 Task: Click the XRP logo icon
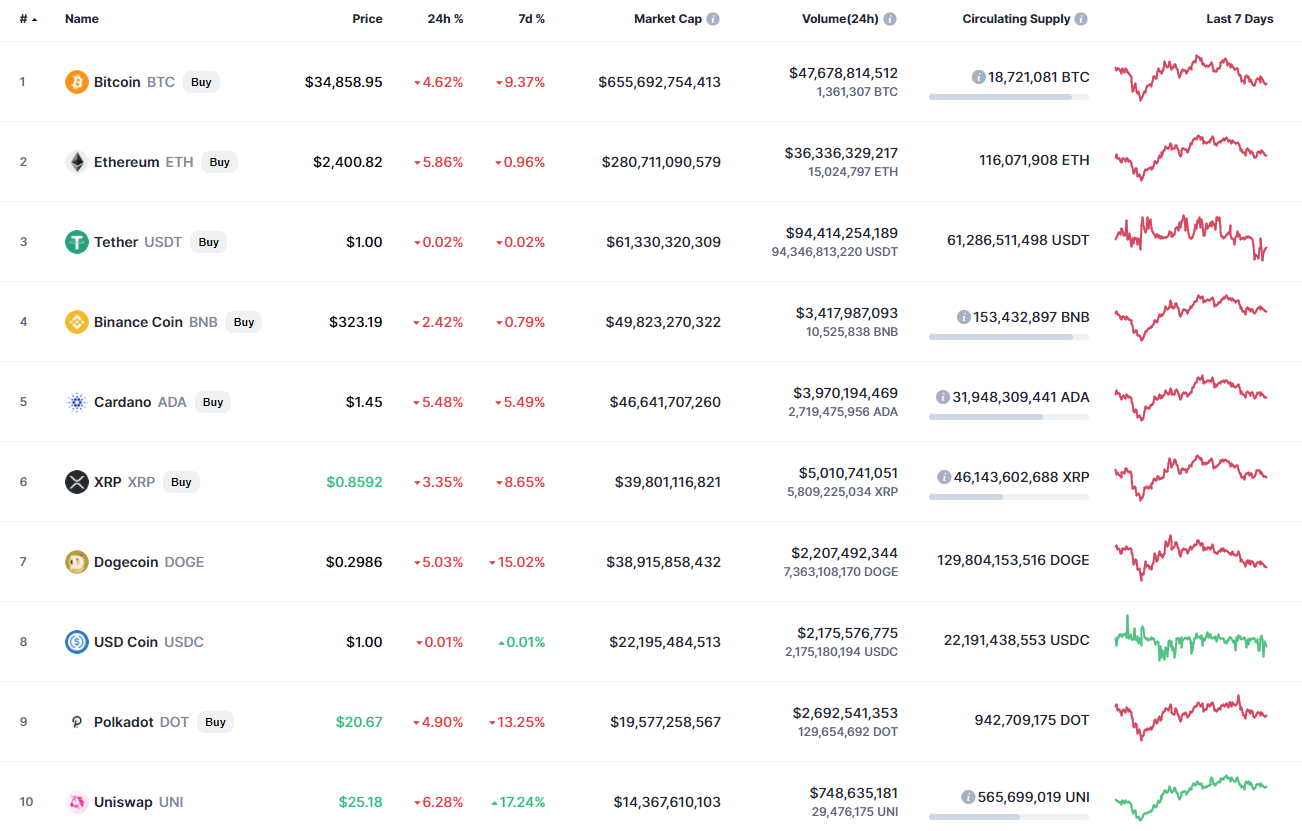coord(77,482)
